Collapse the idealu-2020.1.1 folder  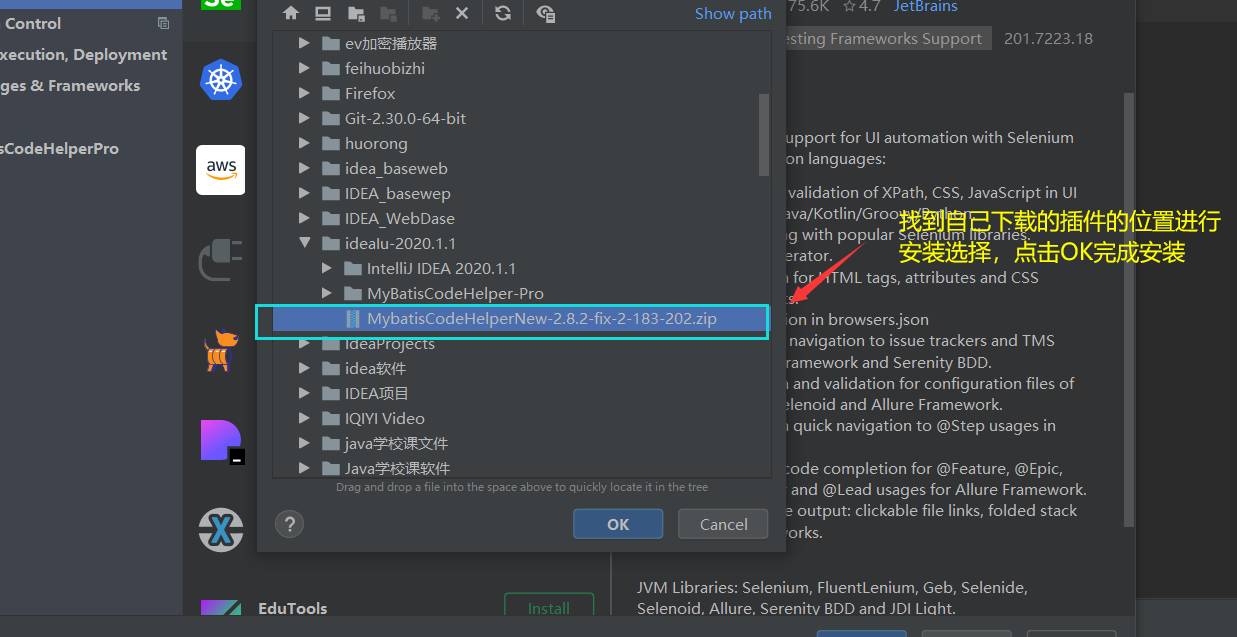(x=305, y=244)
